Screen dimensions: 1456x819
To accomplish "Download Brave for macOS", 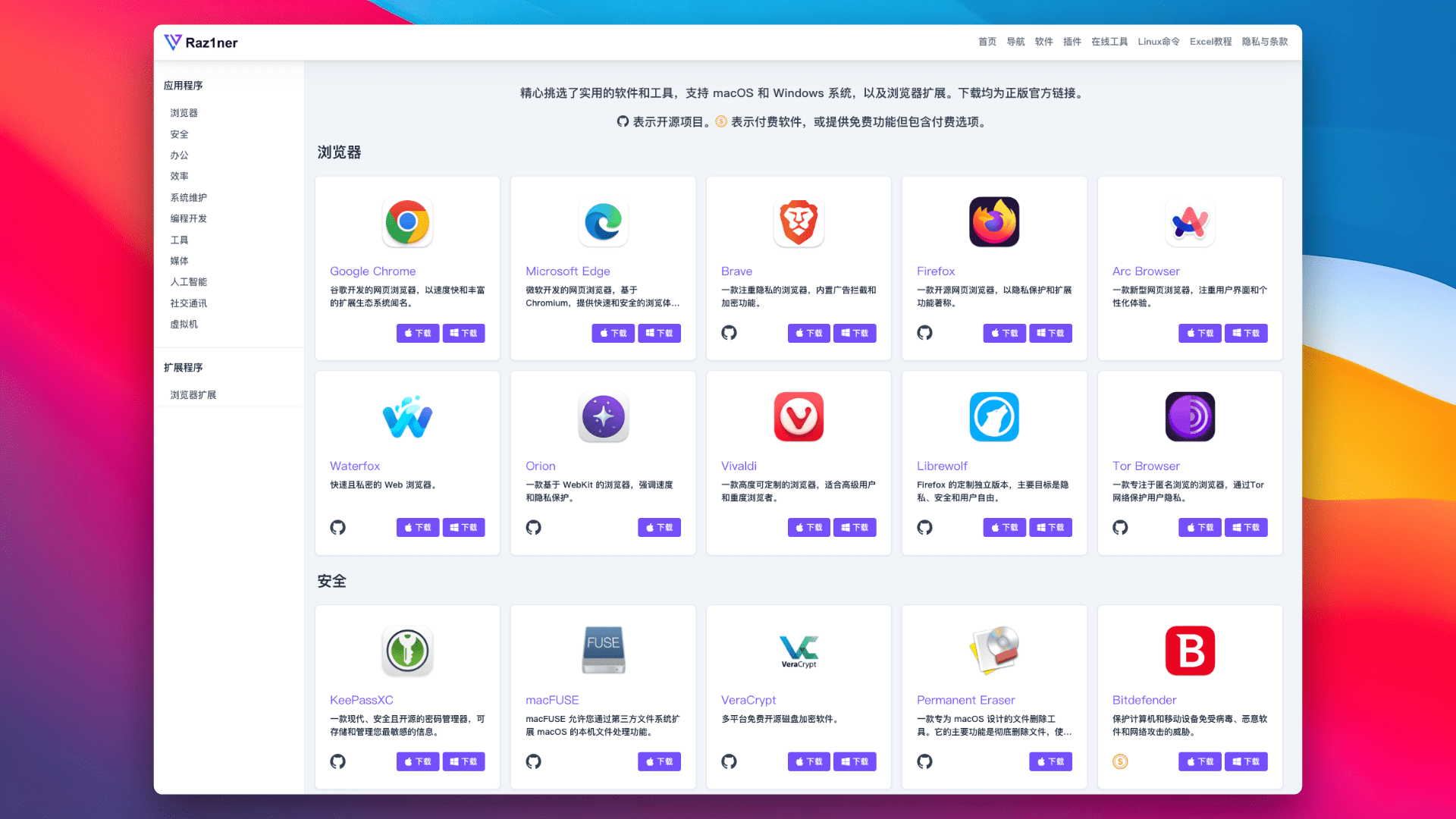I will pyautogui.click(x=809, y=333).
